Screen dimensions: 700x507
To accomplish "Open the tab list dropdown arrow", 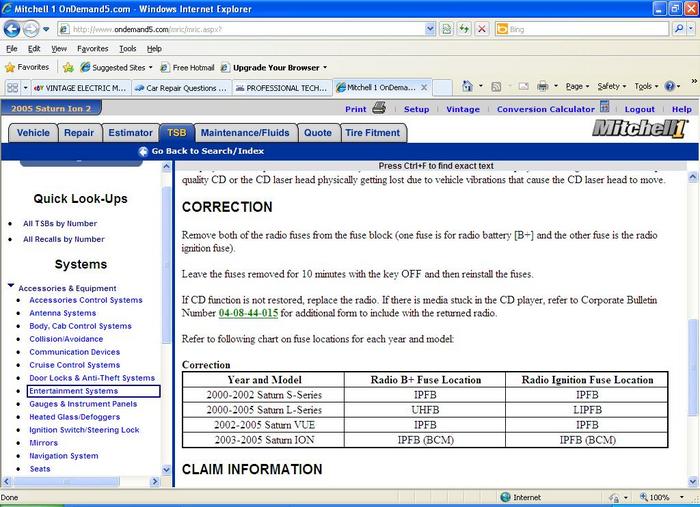I will point(25,87).
